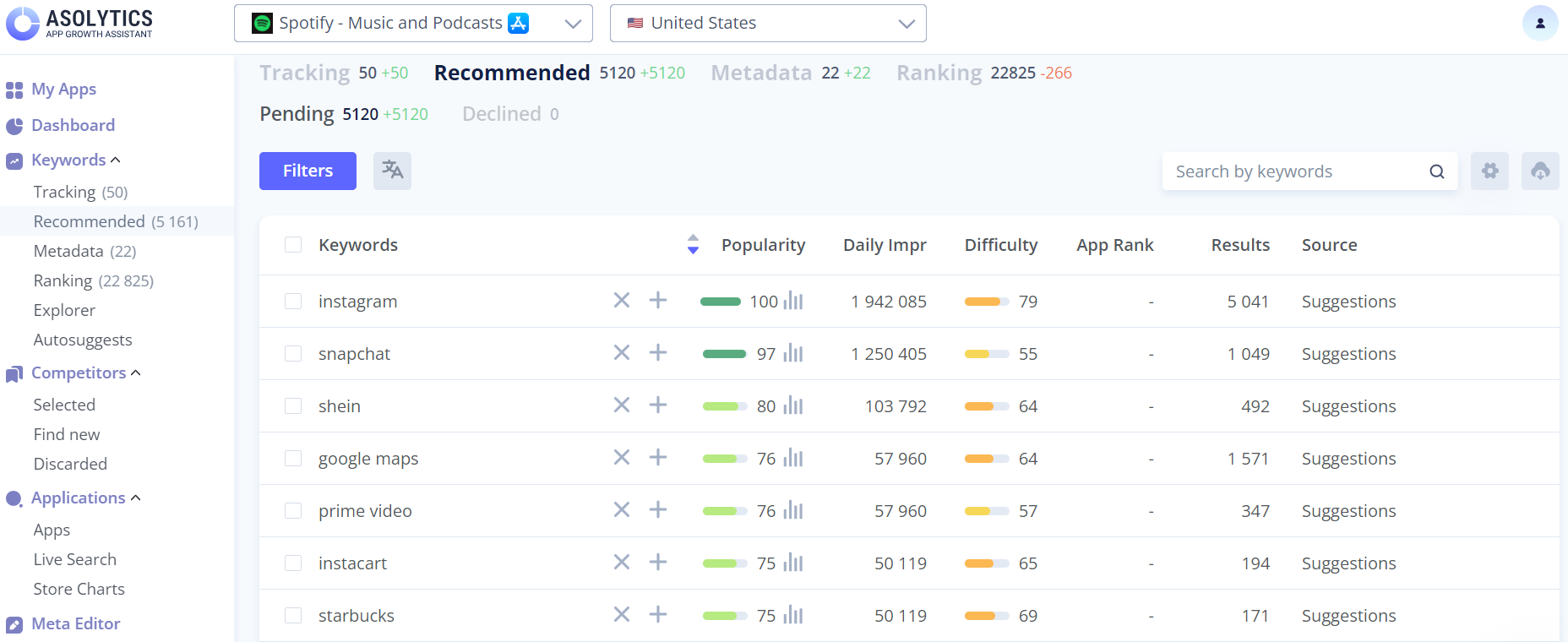Add instacart keyword with plus icon

658,562
